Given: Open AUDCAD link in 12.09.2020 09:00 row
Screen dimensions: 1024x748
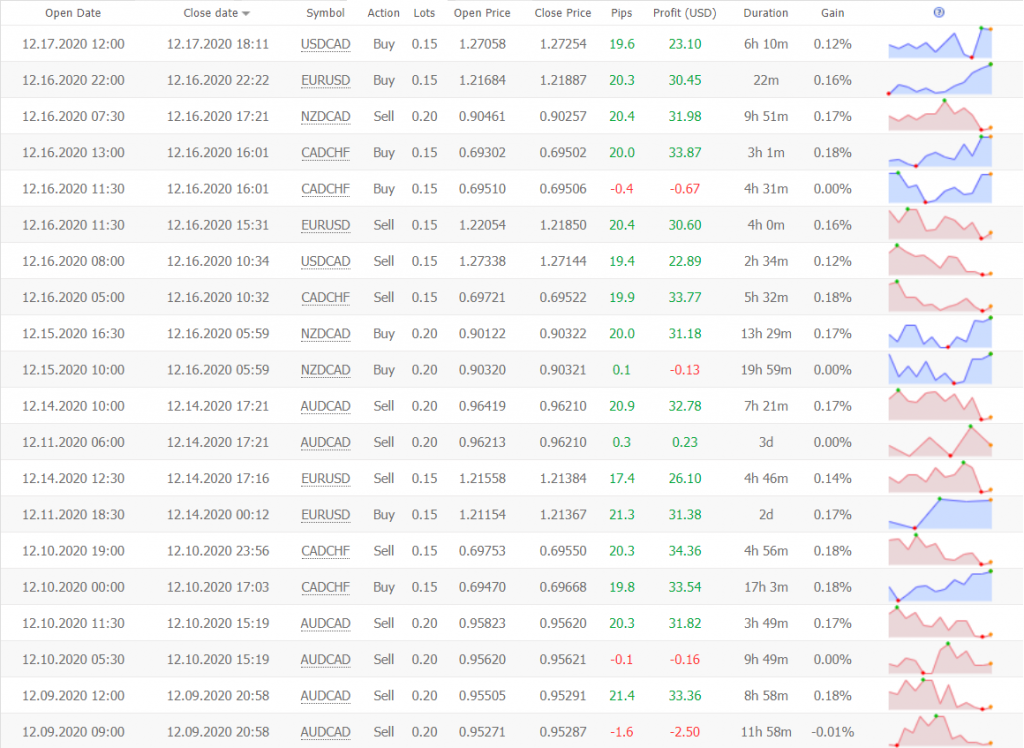Looking at the screenshot, I should pos(325,732).
